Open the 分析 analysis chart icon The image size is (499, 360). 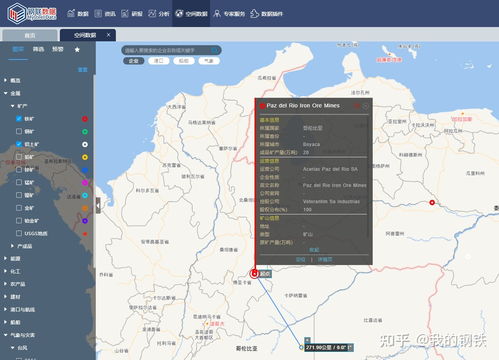pos(152,13)
